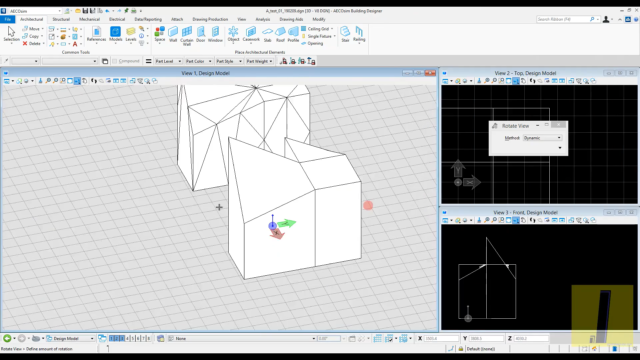Toggle view 4 button in view group
This screenshot has width=640, height=360.
click(x=127, y=338)
